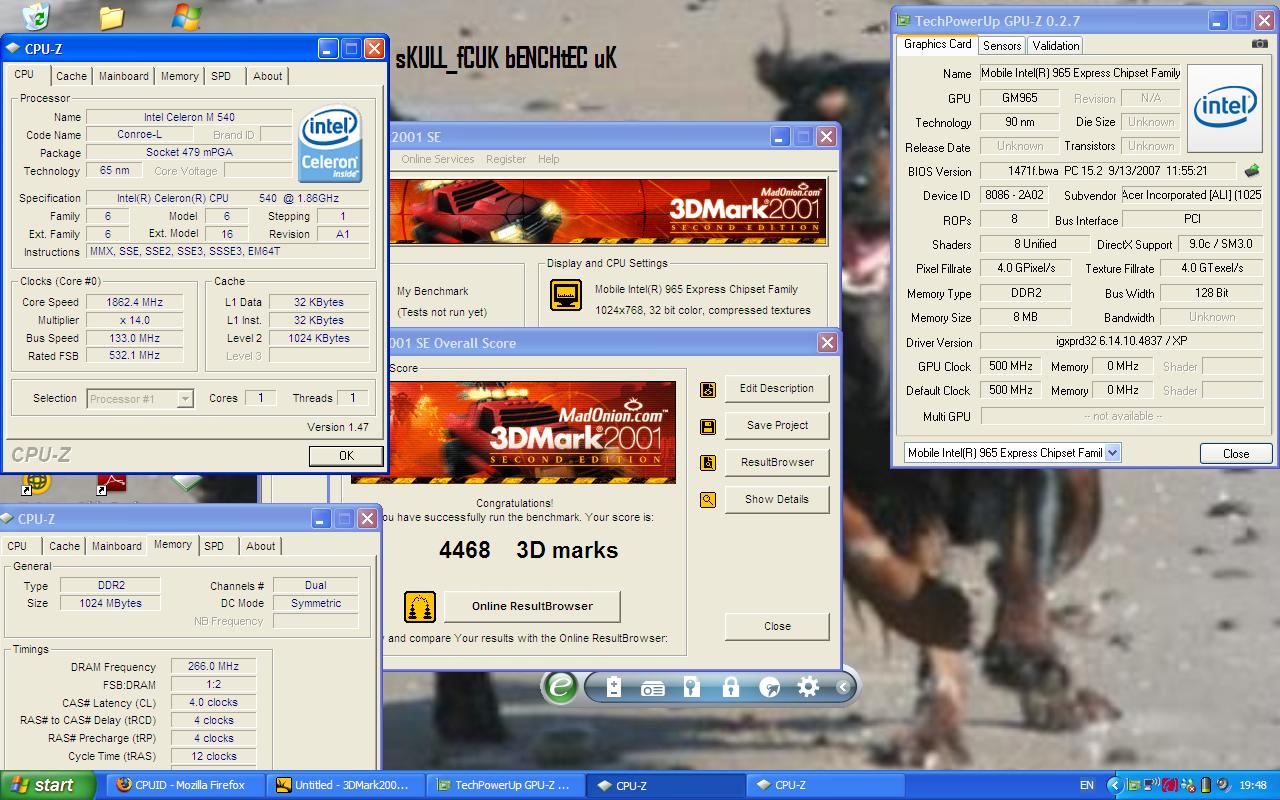The width and height of the screenshot is (1280, 800).
Task: Click the 4468 3D marks score text
Action: 528,551
